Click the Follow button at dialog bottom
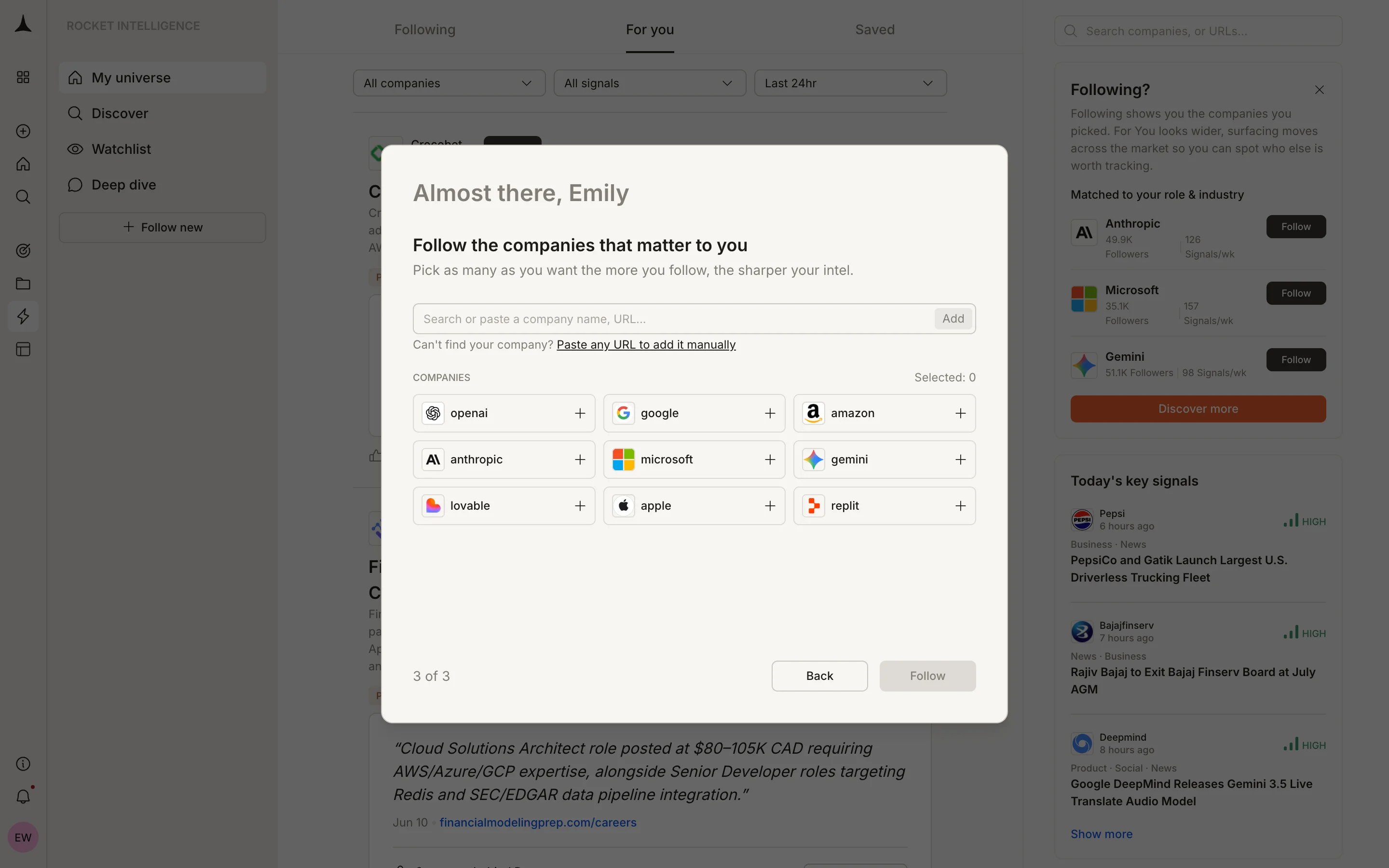This screenshot has width=1389, height=868. 927,676
